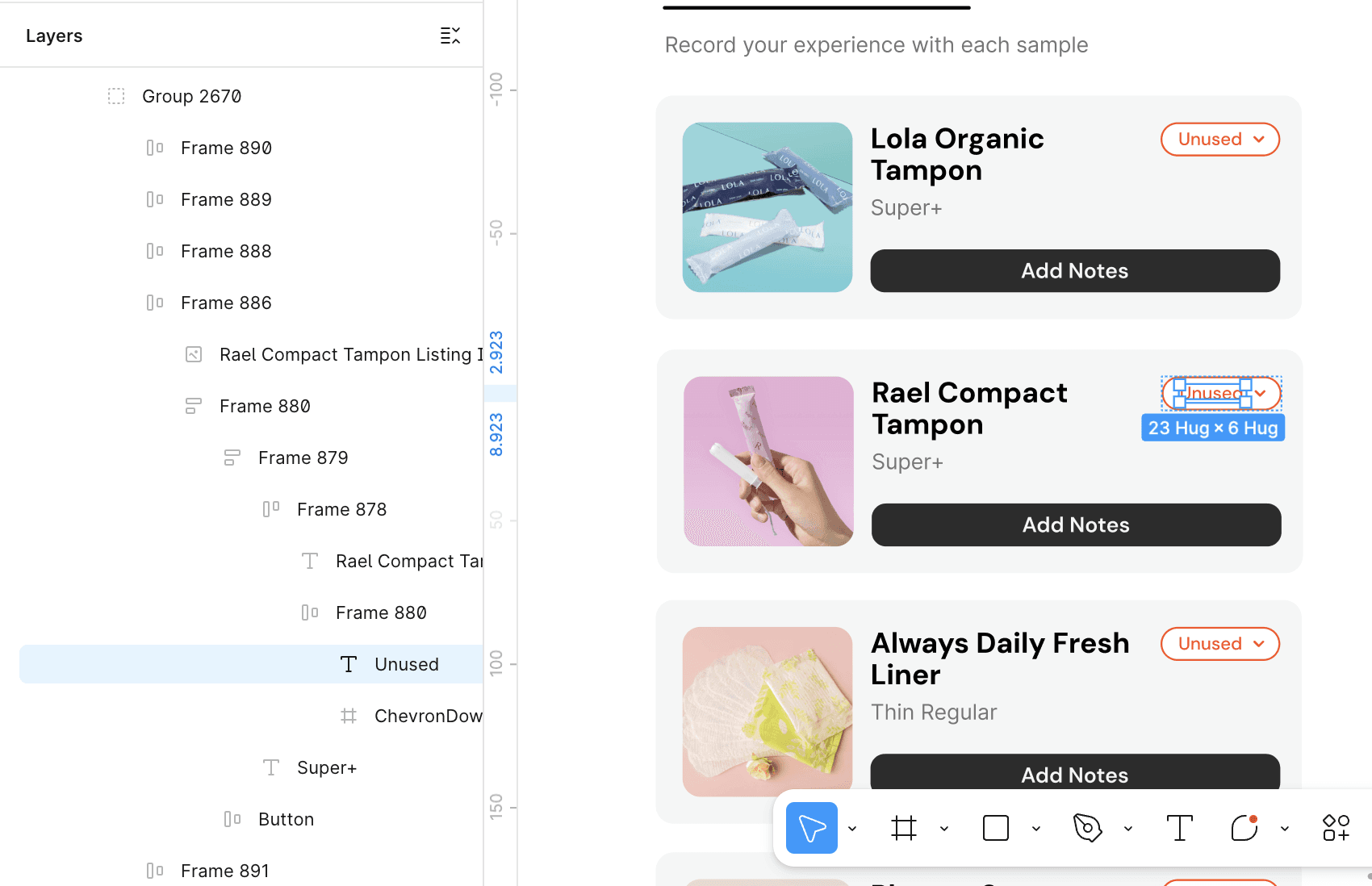
Task: Select the Comment tool in toolbar
Action: tap(1244, 828)
